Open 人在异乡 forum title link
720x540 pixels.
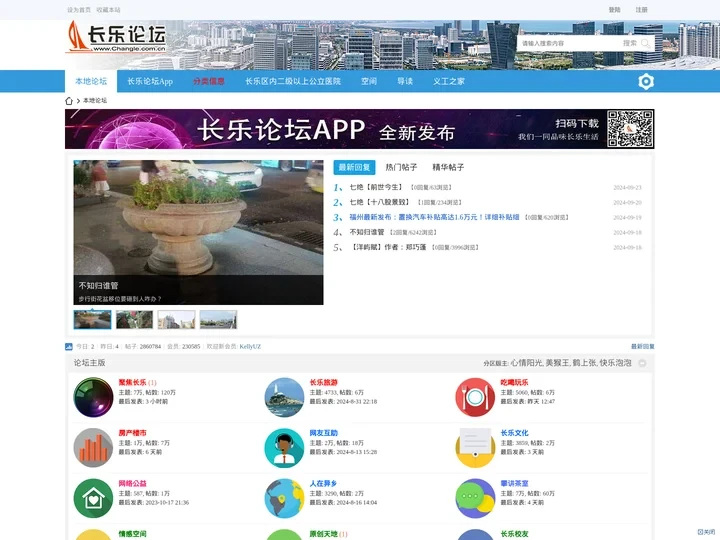pyautogui.click(x=323, y=484)
